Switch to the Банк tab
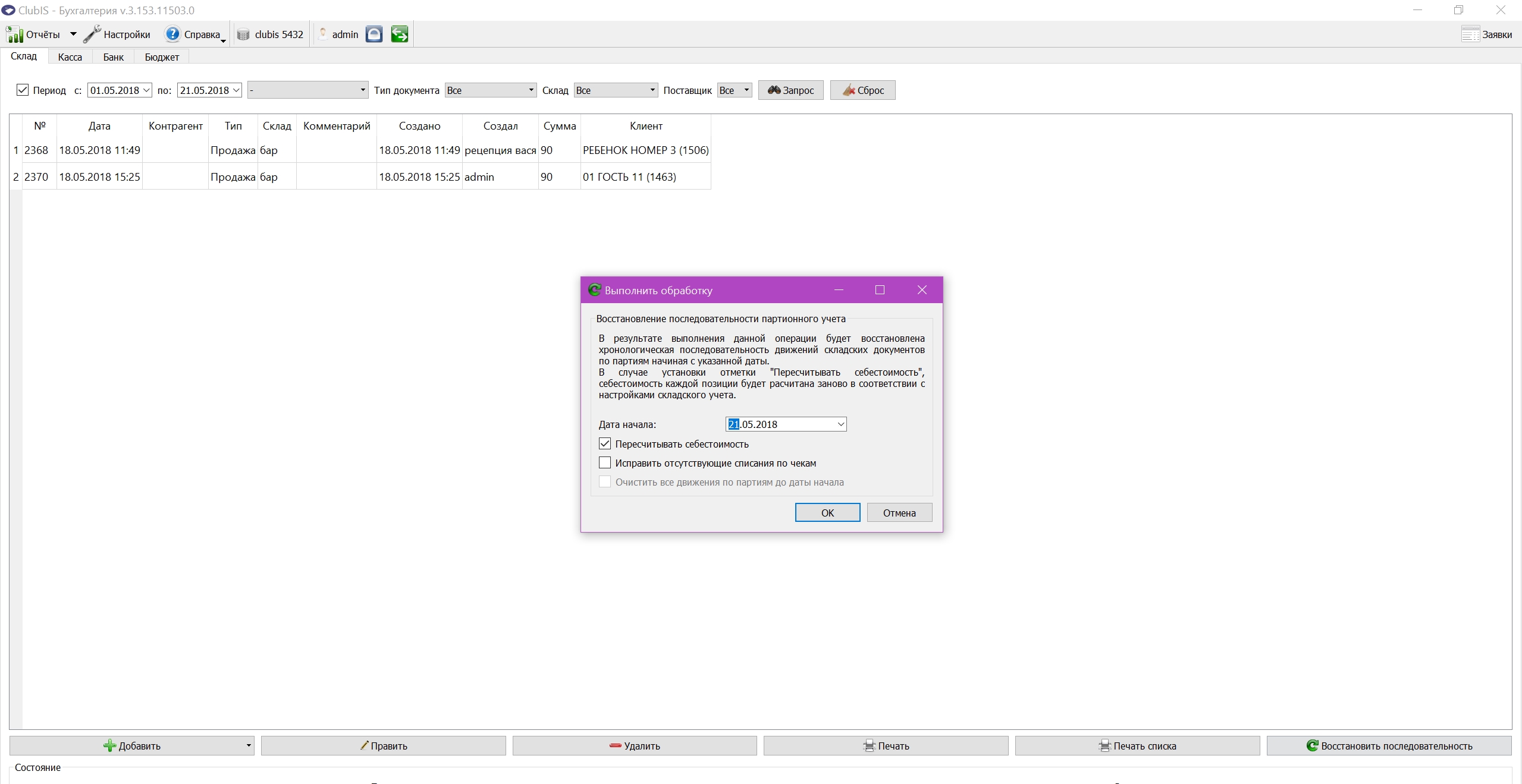The image size is (1522, 784). [114, 57]
